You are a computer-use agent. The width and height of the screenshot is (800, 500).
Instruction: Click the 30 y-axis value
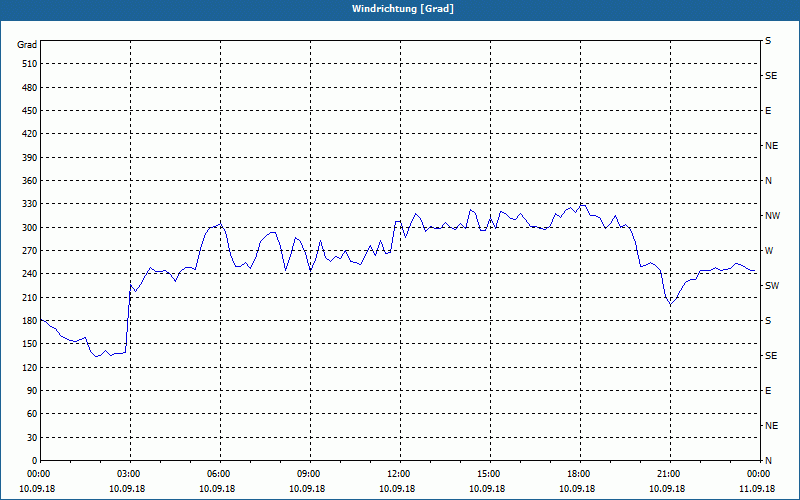(32, 437)
